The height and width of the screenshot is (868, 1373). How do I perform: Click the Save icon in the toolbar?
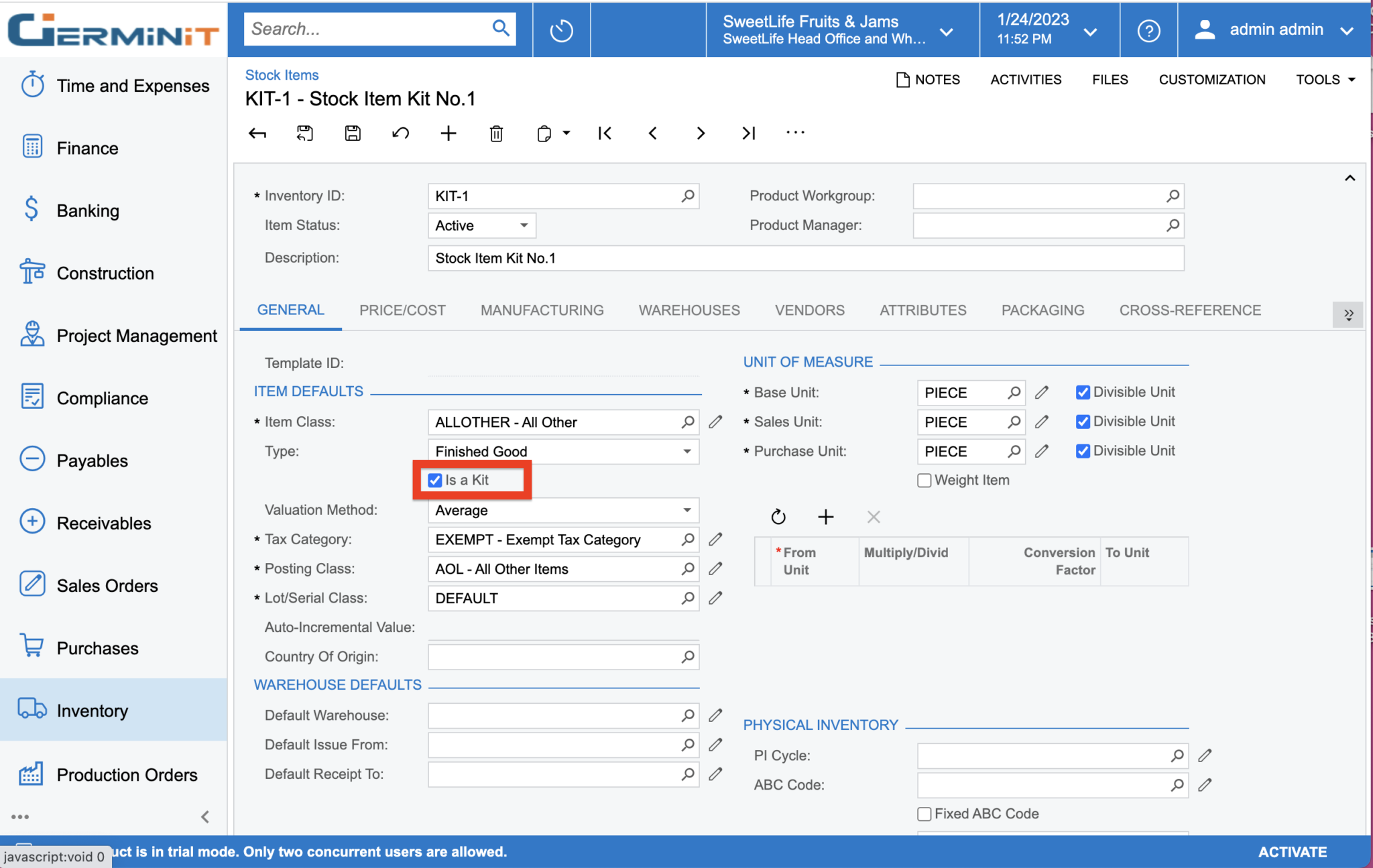353,133
